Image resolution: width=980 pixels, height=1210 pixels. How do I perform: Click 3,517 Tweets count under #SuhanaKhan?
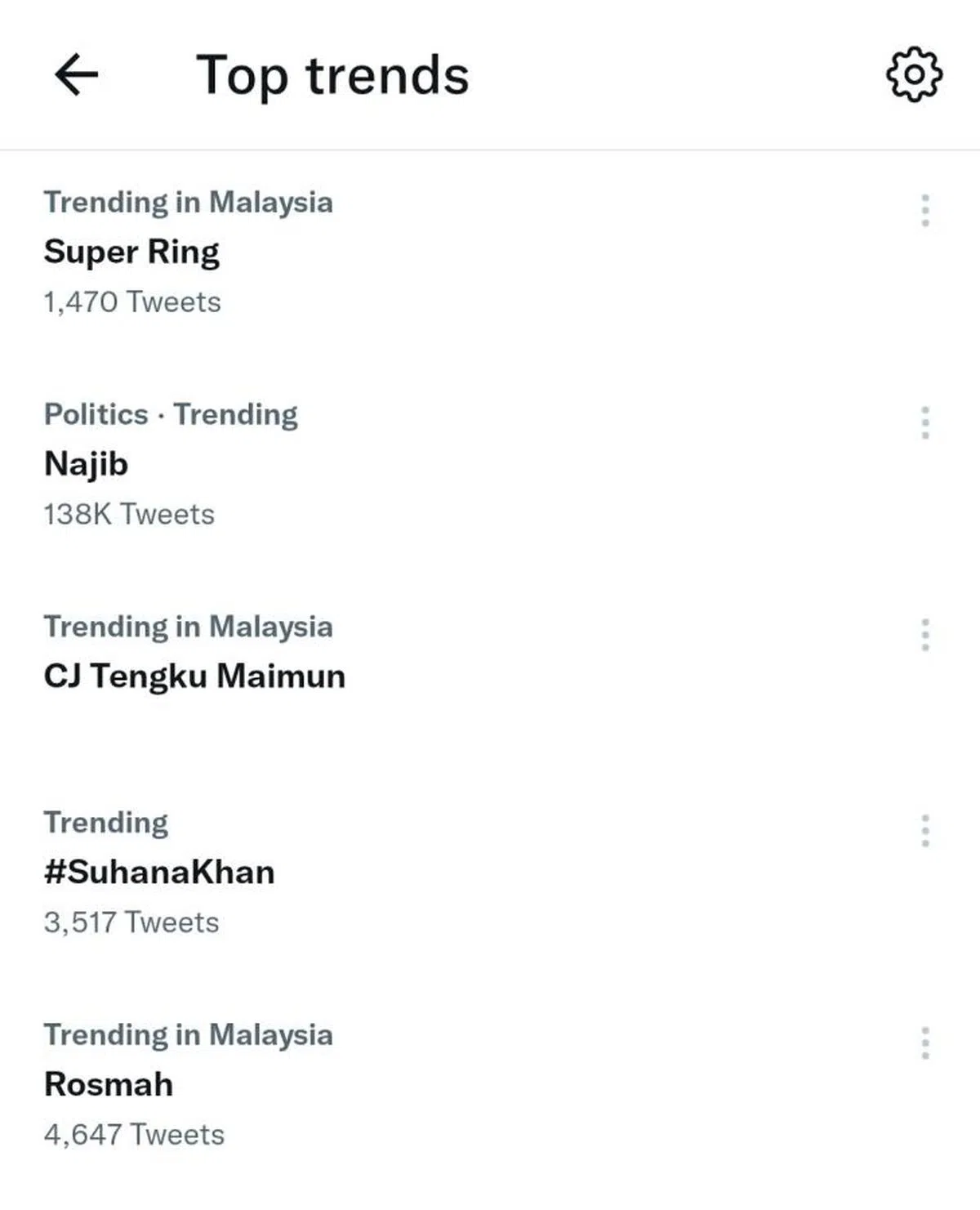click(x=131, y=923)
